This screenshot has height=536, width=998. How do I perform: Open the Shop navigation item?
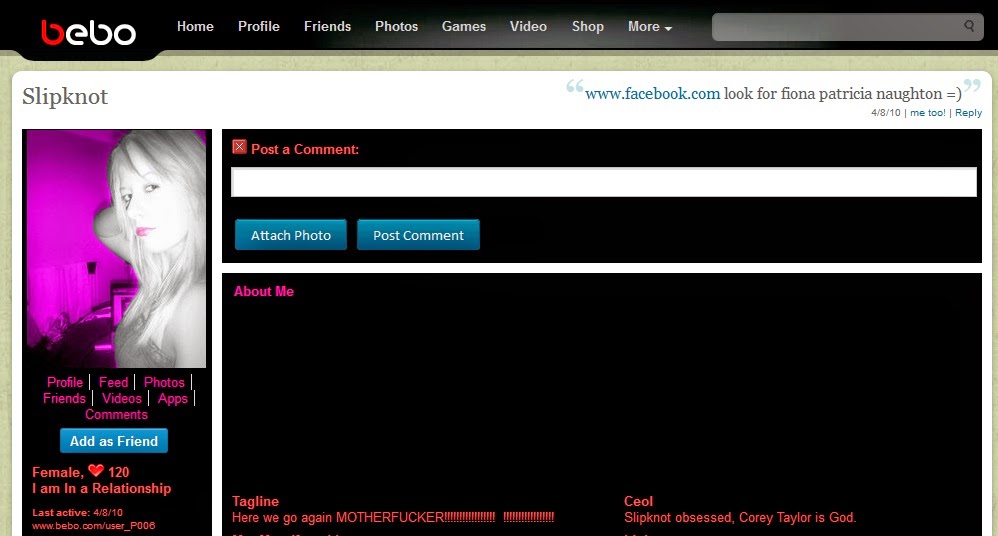587,27
